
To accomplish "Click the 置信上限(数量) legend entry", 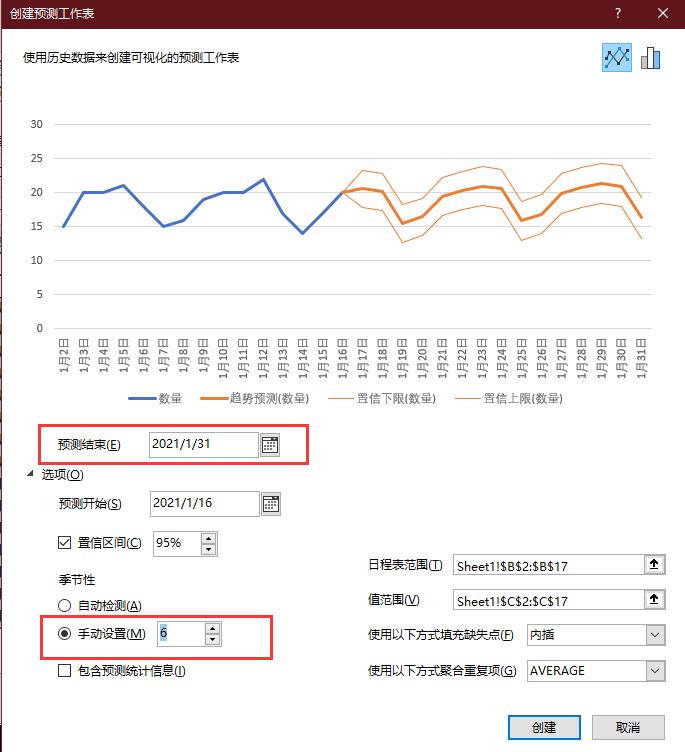I will tap(509, 398).
